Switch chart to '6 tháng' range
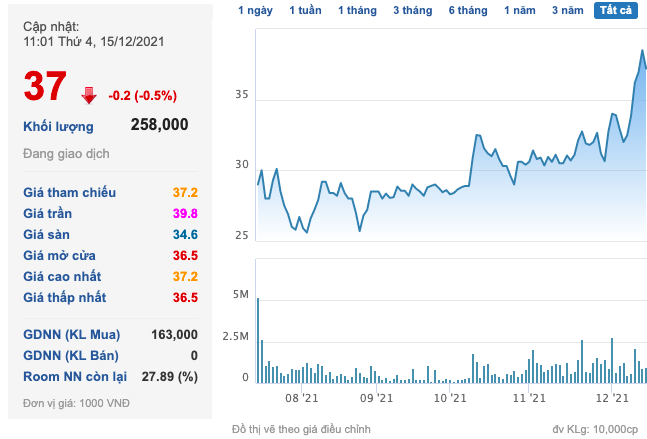 pos(467,10)
